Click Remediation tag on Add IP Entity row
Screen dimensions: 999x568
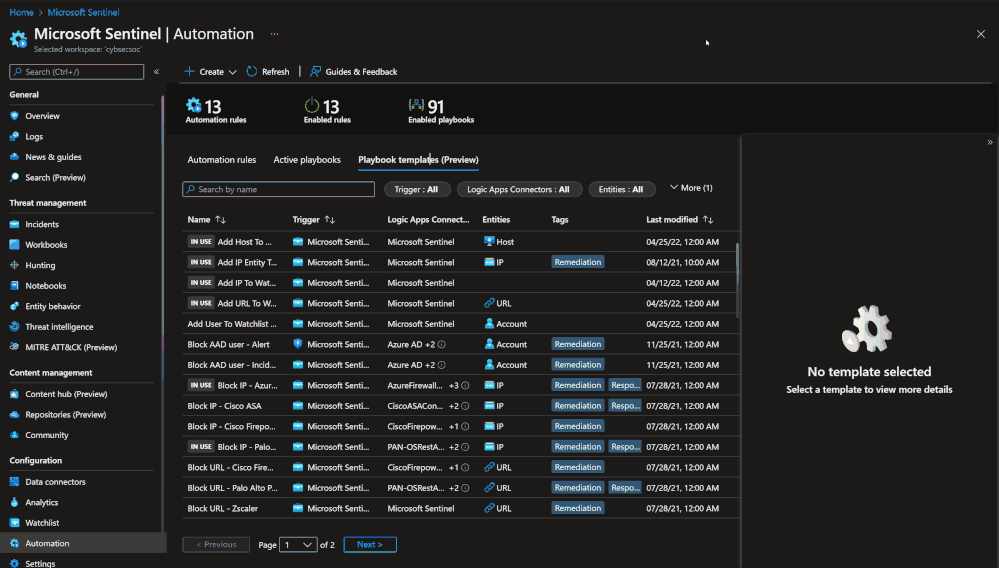pyautogui.click(x=577, y=262)
